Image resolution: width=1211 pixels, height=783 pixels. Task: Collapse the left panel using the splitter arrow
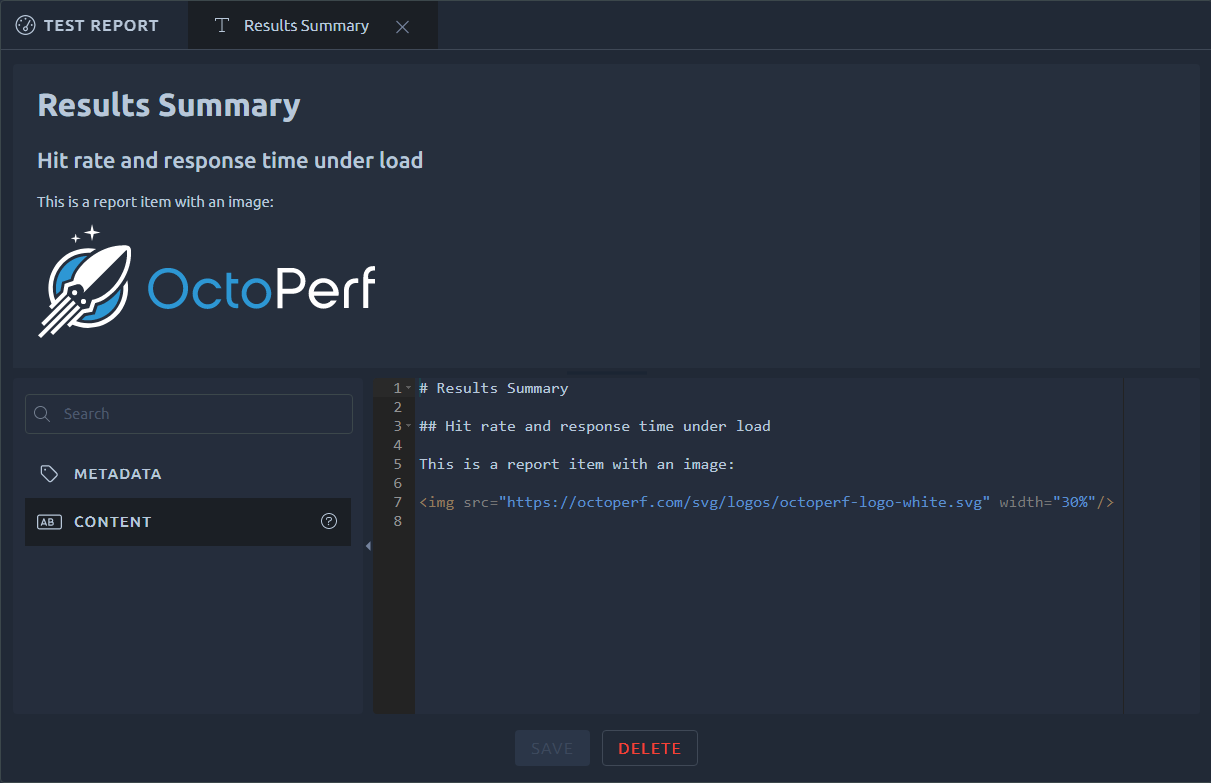pos(368,546)
